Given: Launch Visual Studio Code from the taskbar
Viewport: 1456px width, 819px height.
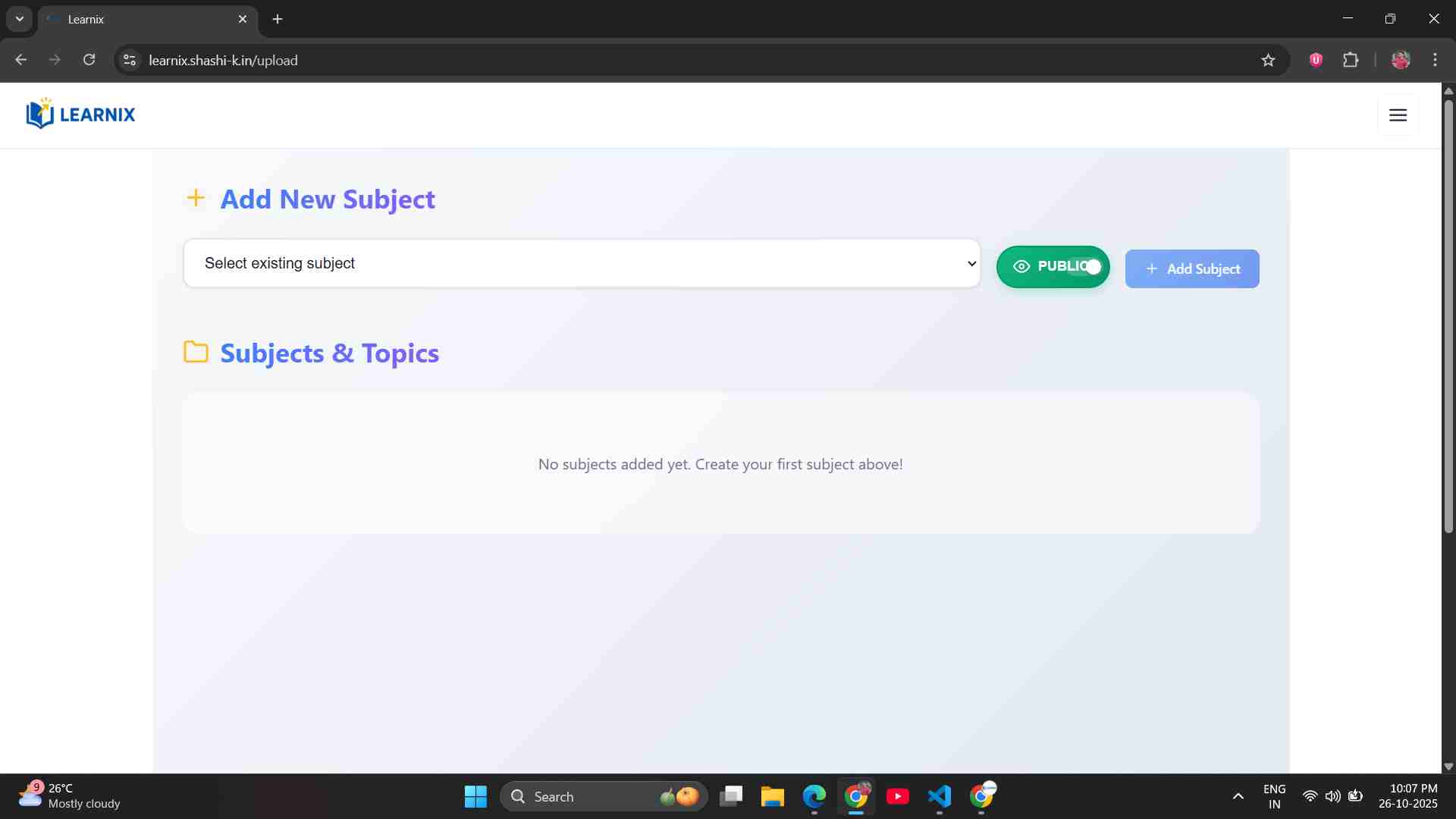Looking at the screenshot, I should [940, 797].
